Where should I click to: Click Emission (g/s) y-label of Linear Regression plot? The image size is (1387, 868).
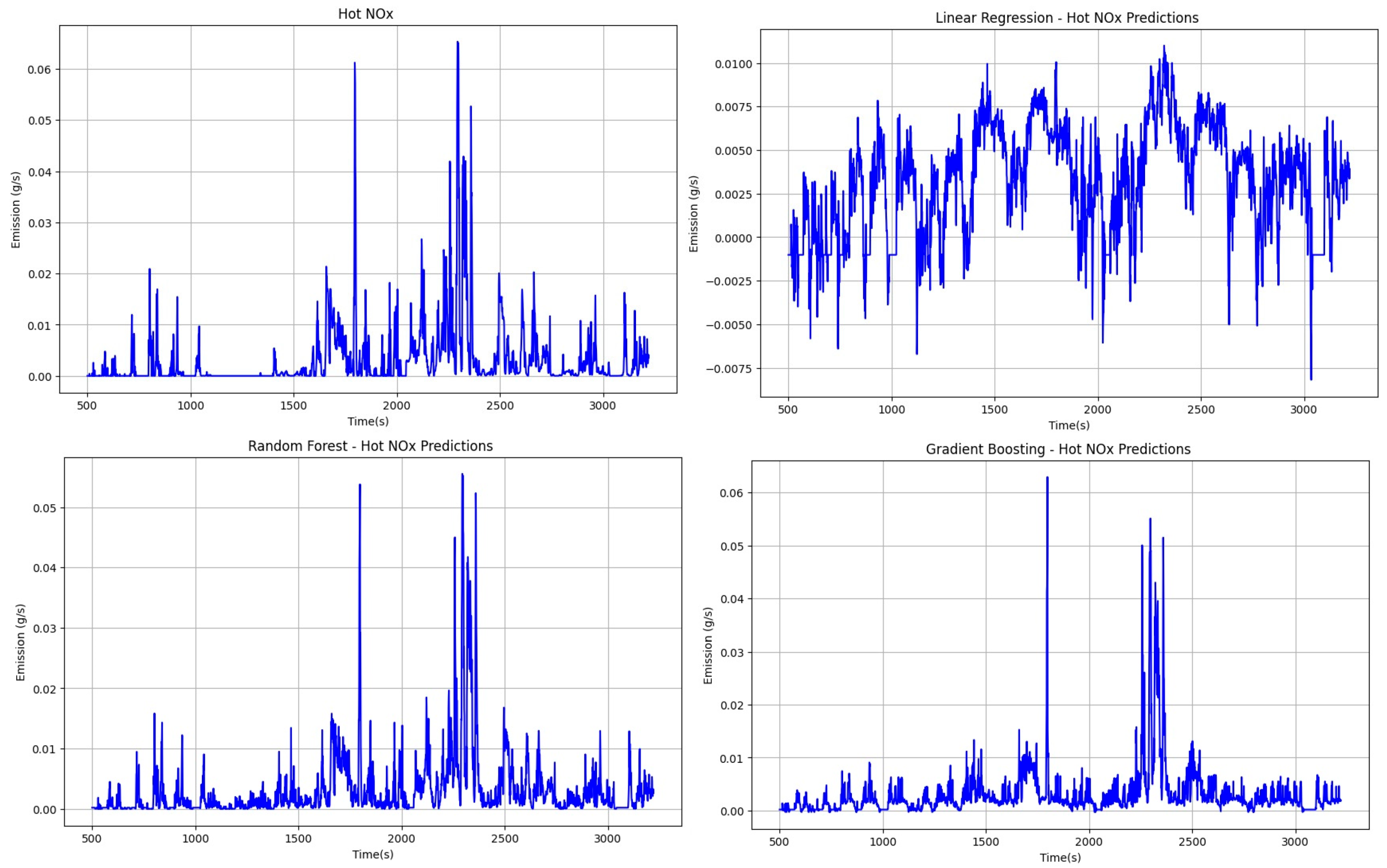pos(693,214)
